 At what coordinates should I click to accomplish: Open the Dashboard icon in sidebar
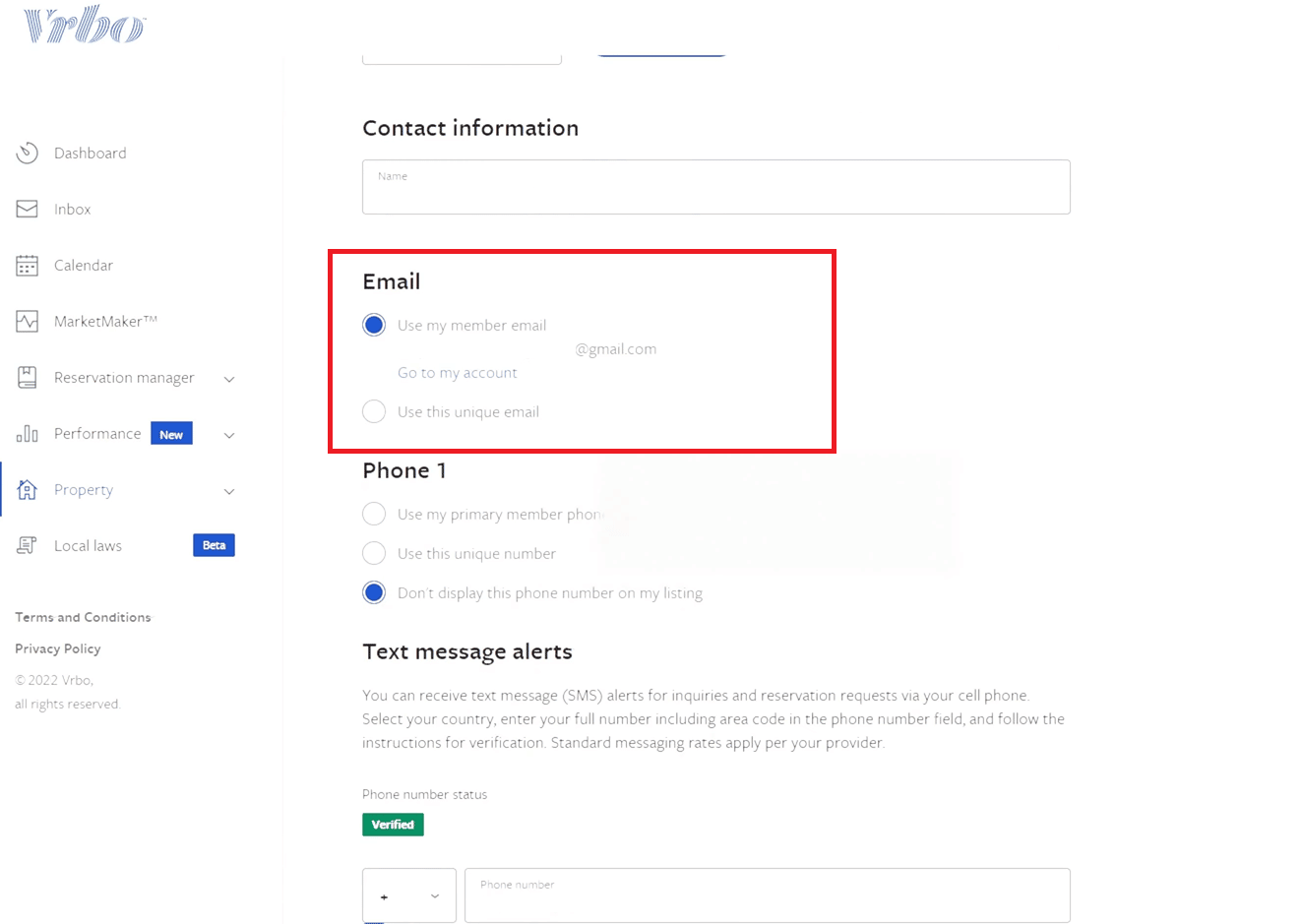pos(27,153)
